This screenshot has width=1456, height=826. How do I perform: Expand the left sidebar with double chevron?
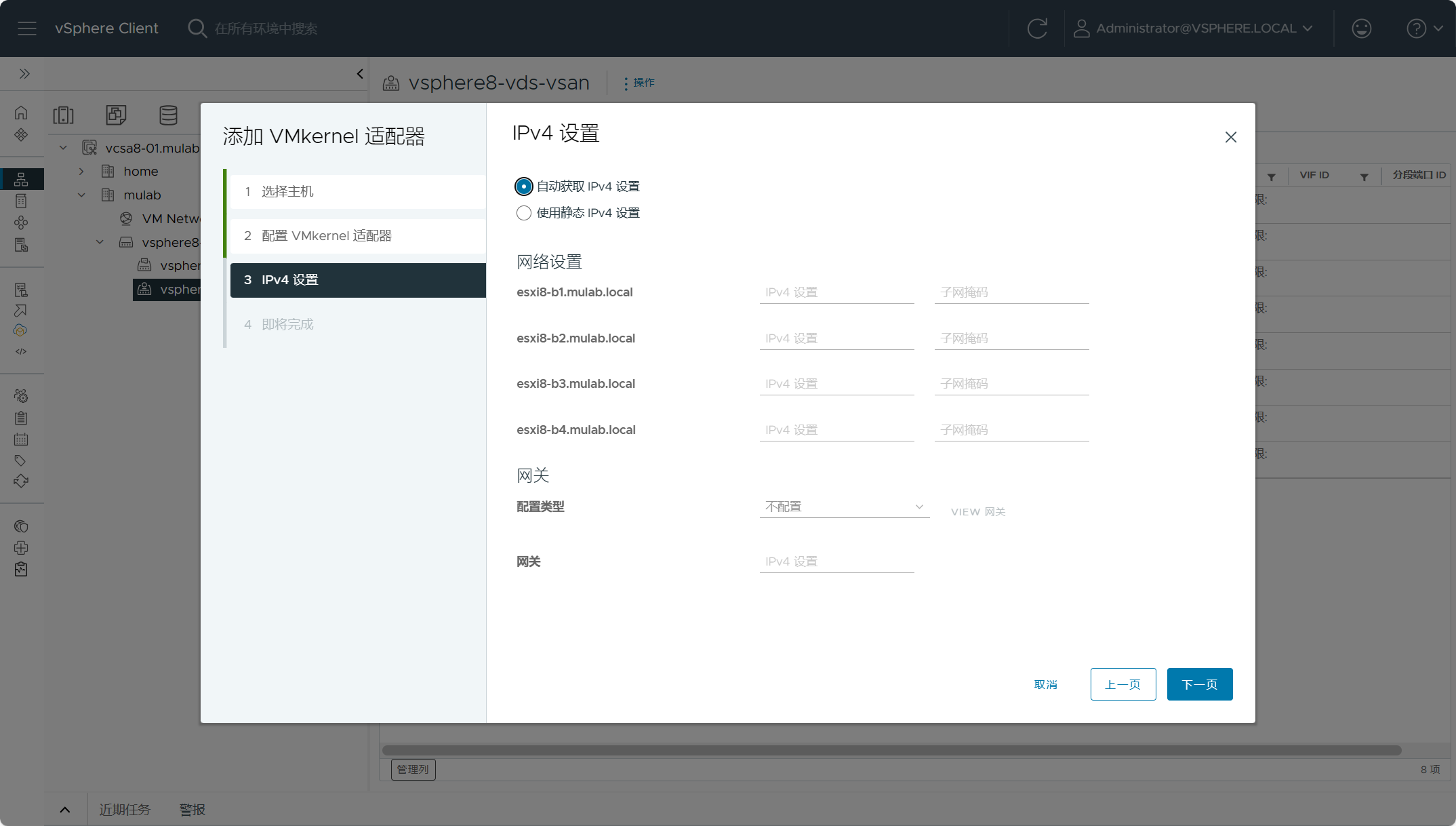click(x=24, y=73)
